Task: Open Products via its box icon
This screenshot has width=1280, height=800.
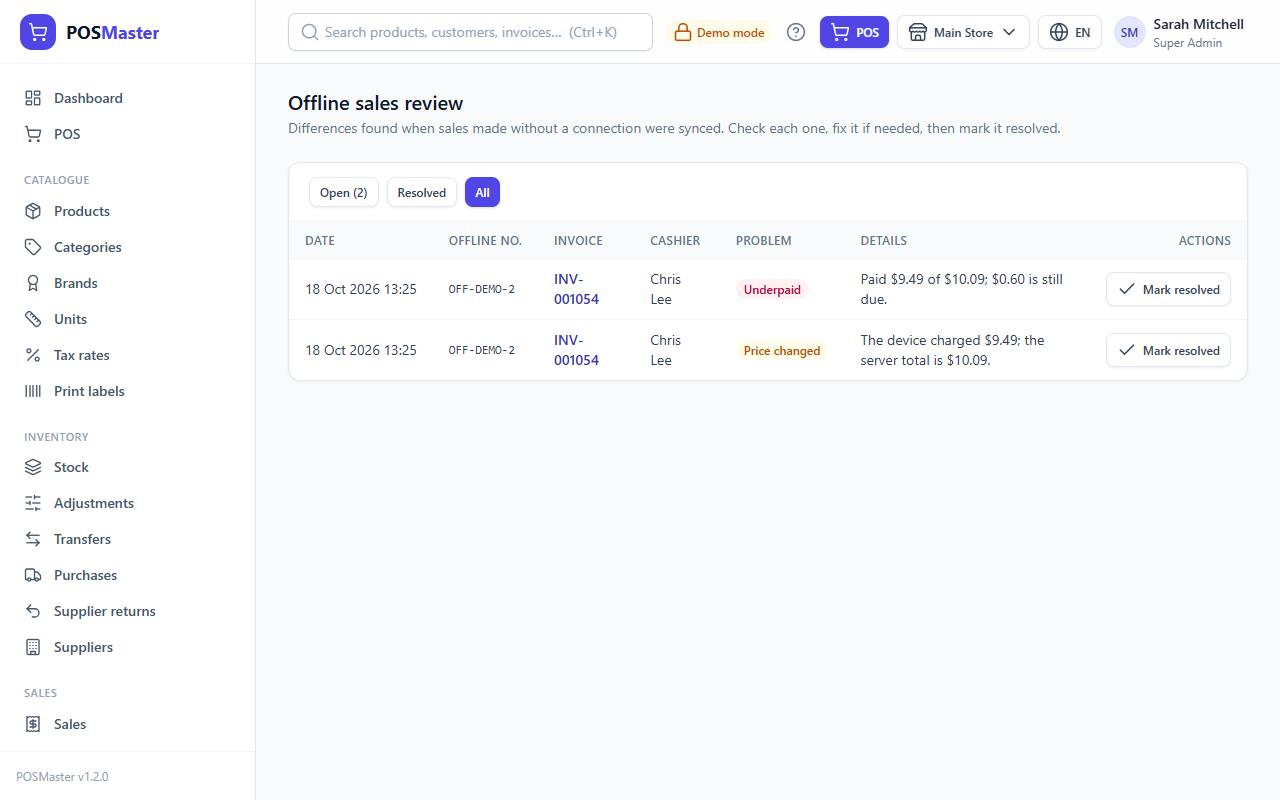Action: [x=33, y=211]
